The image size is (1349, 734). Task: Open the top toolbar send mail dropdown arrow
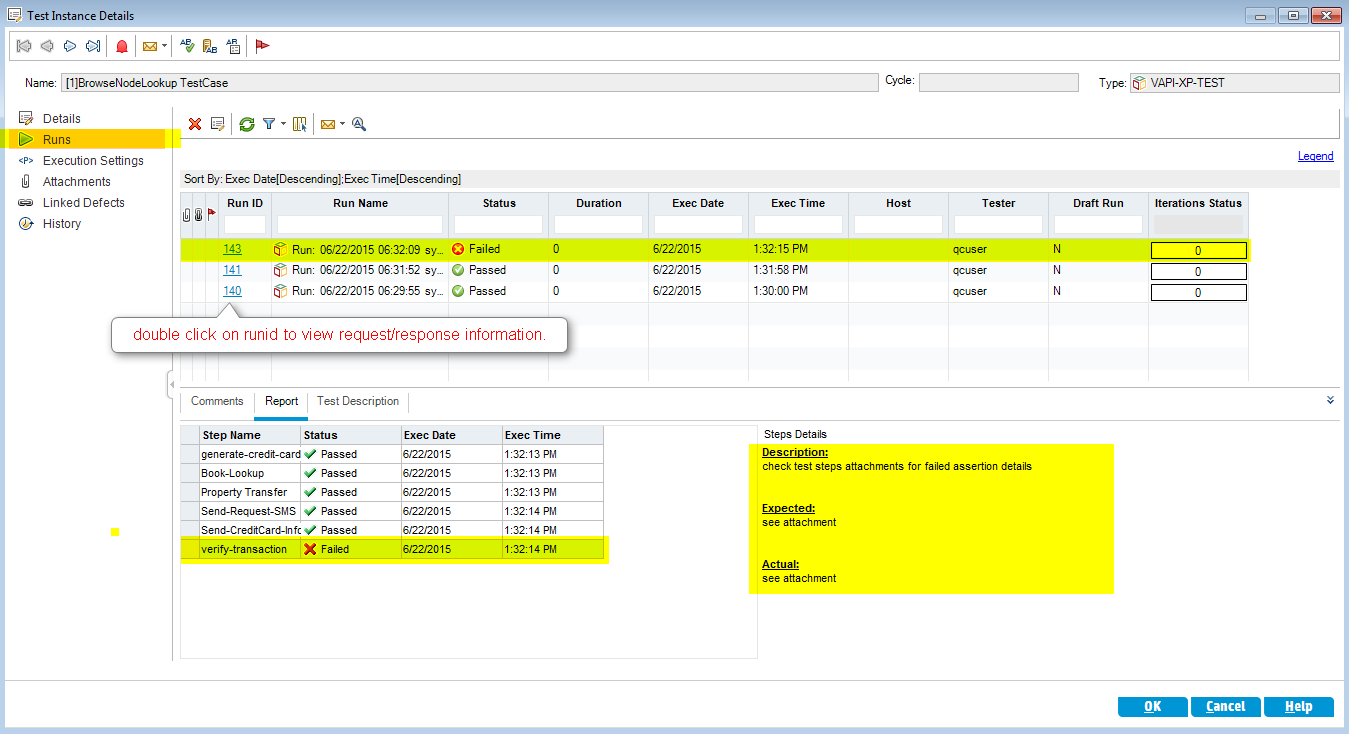tap(164, 46)
